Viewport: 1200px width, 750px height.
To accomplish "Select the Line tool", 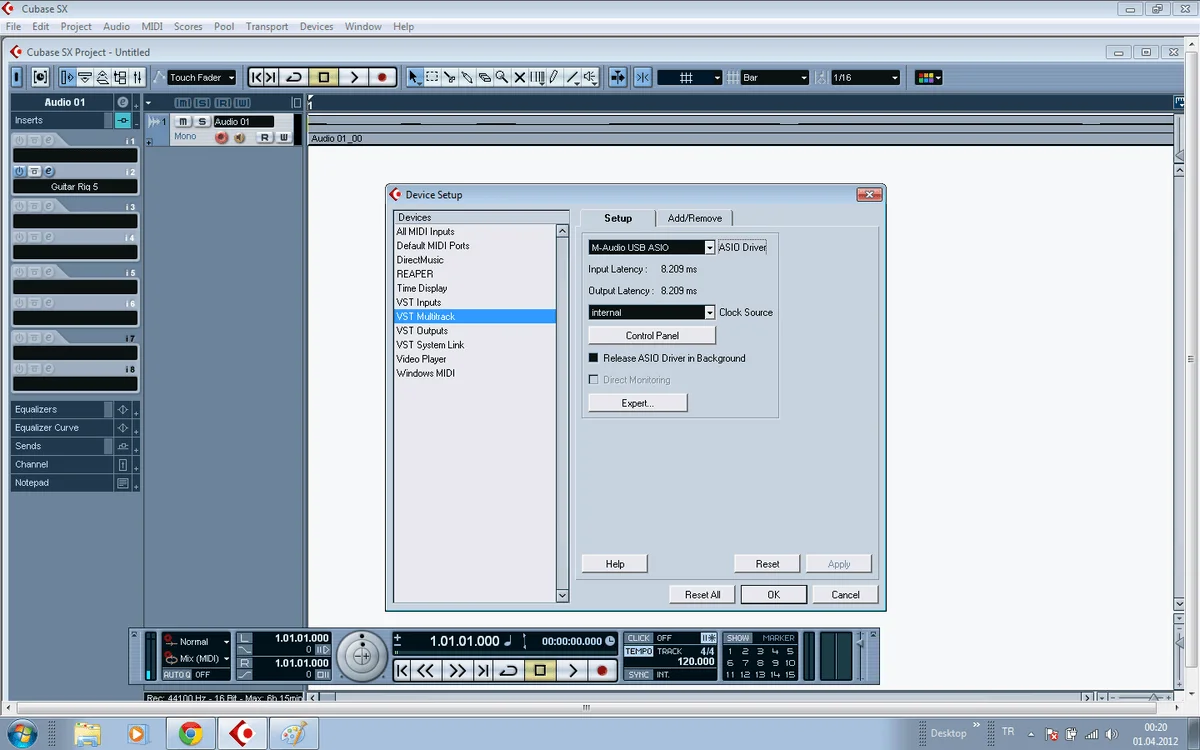I will pos(572,77).
